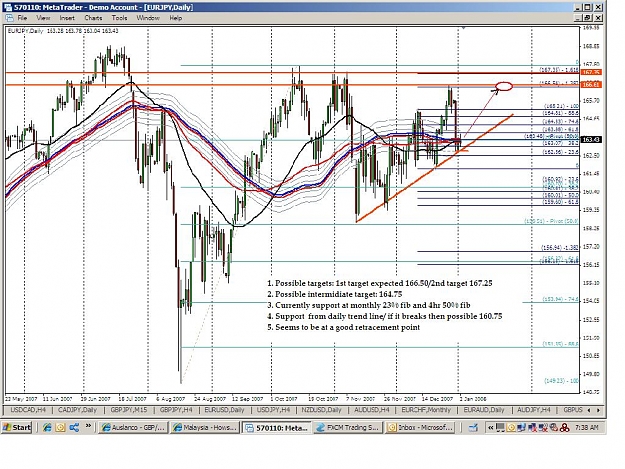625x469 pixels.
Task: Open the Inbox - Microsoft taskbar window
Action: click(x=420, y=428)
